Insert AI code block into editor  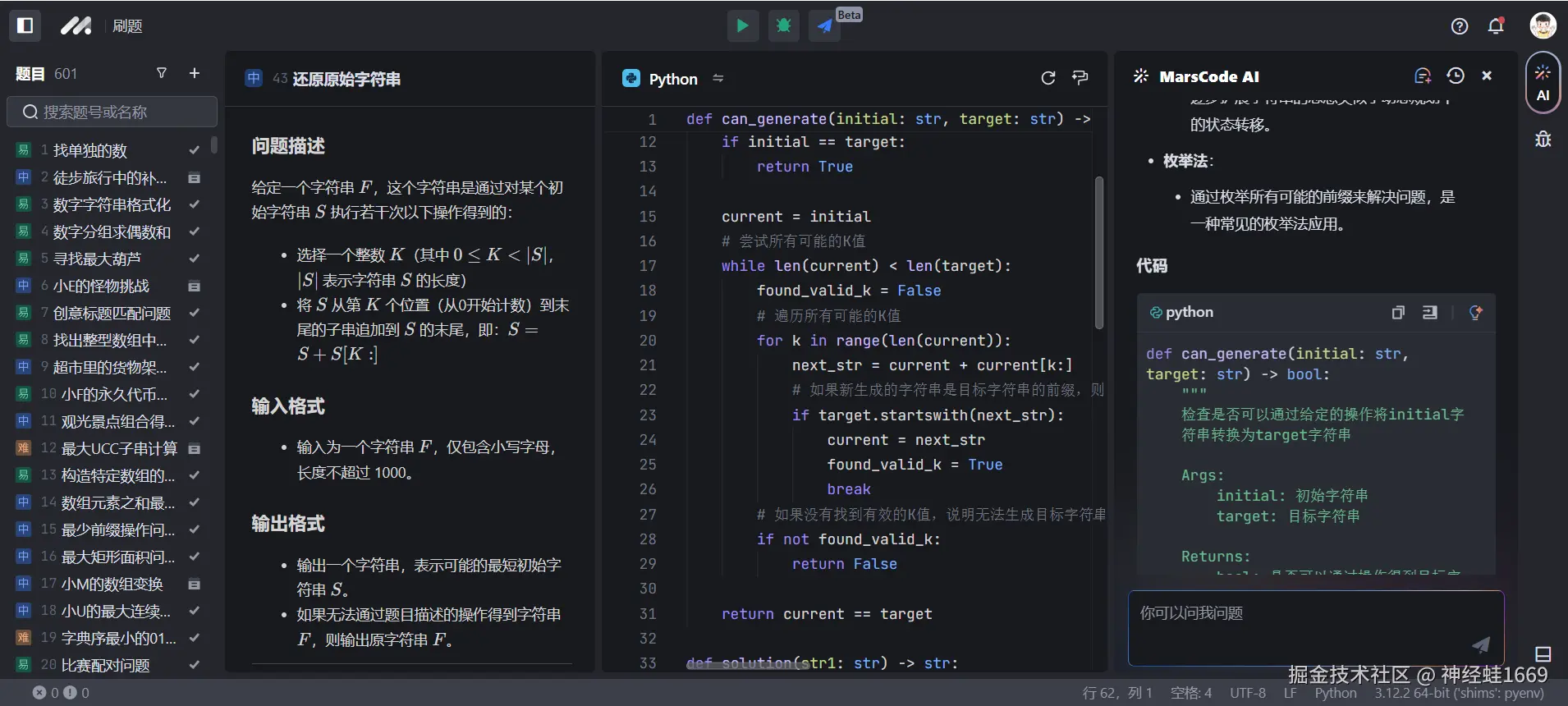pyautogui.click(x=1430, y=312)
